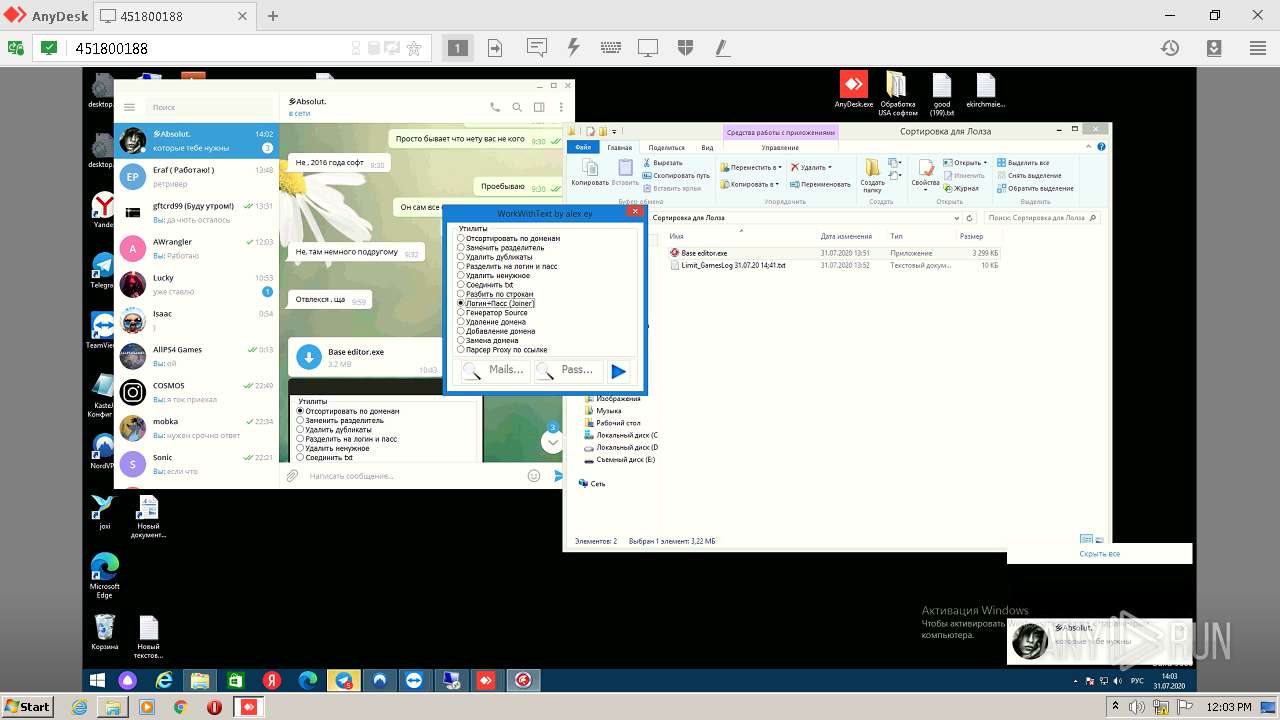Open Управление tab in Explorer

click(780, 147)
